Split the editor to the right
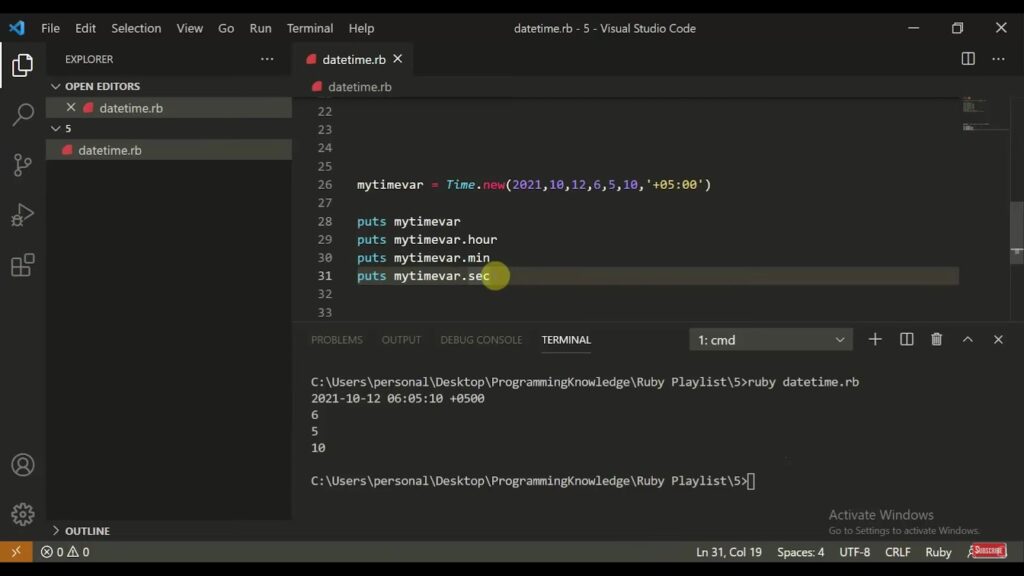 point(968,59)
